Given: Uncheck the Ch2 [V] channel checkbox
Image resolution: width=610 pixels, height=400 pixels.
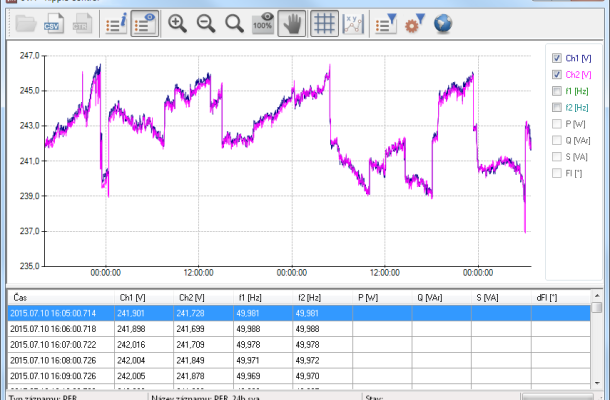Looking at the screenshot, I should 557,75.
